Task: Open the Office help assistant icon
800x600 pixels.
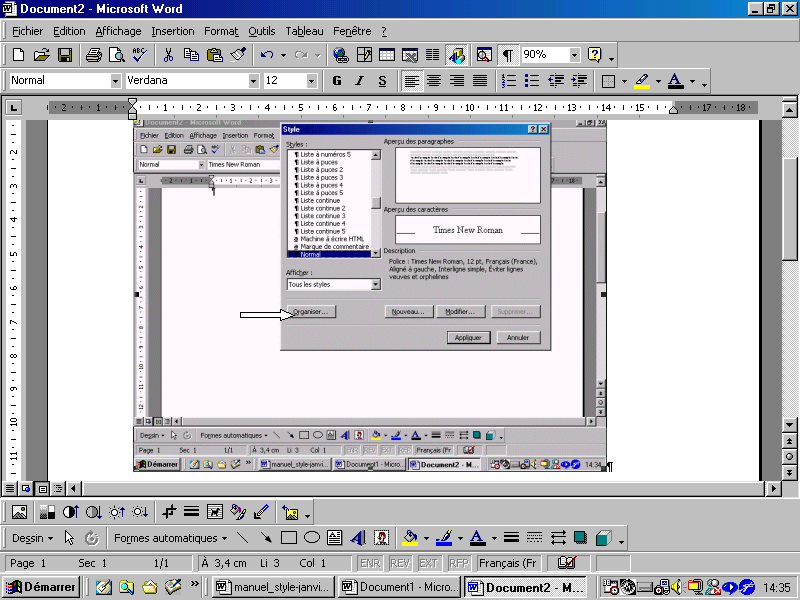Action: [594, 55]
